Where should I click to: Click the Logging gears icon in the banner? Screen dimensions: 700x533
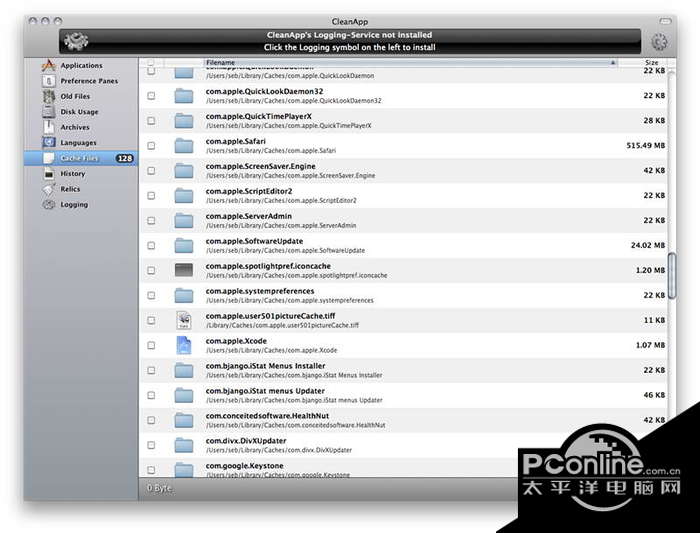coord(76,42)
